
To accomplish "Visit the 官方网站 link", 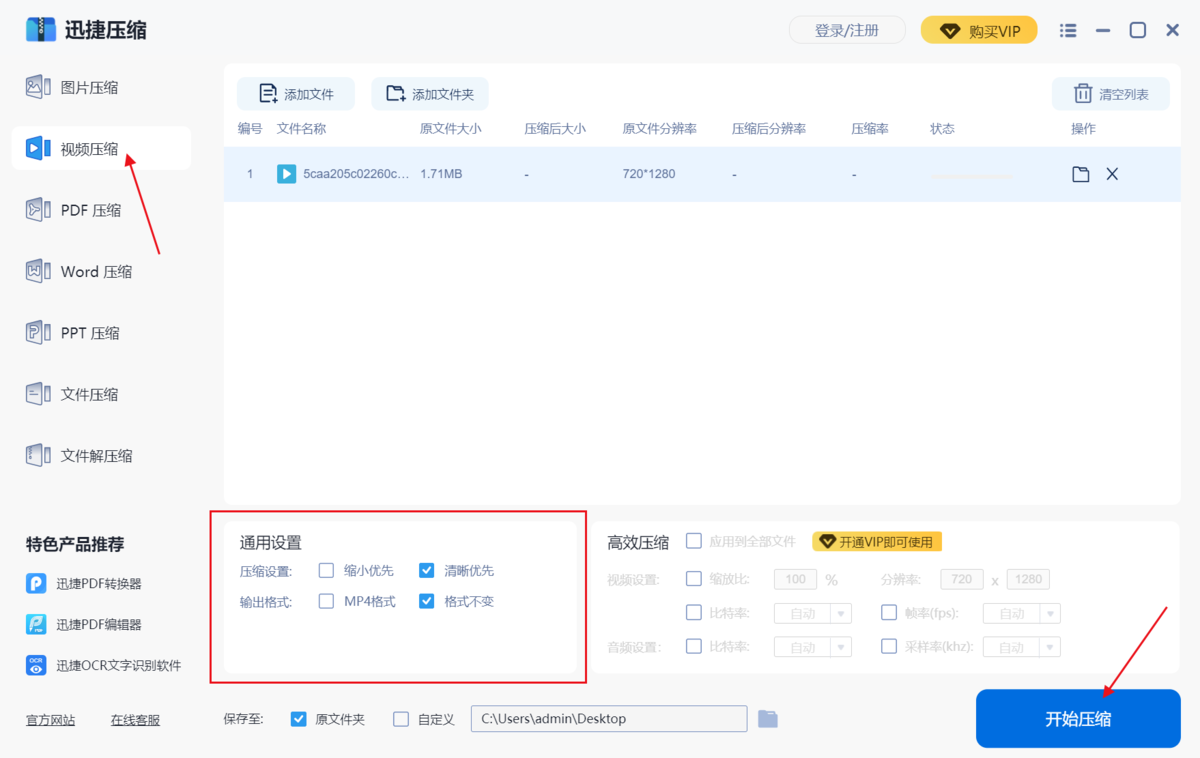I will [50, 719].
